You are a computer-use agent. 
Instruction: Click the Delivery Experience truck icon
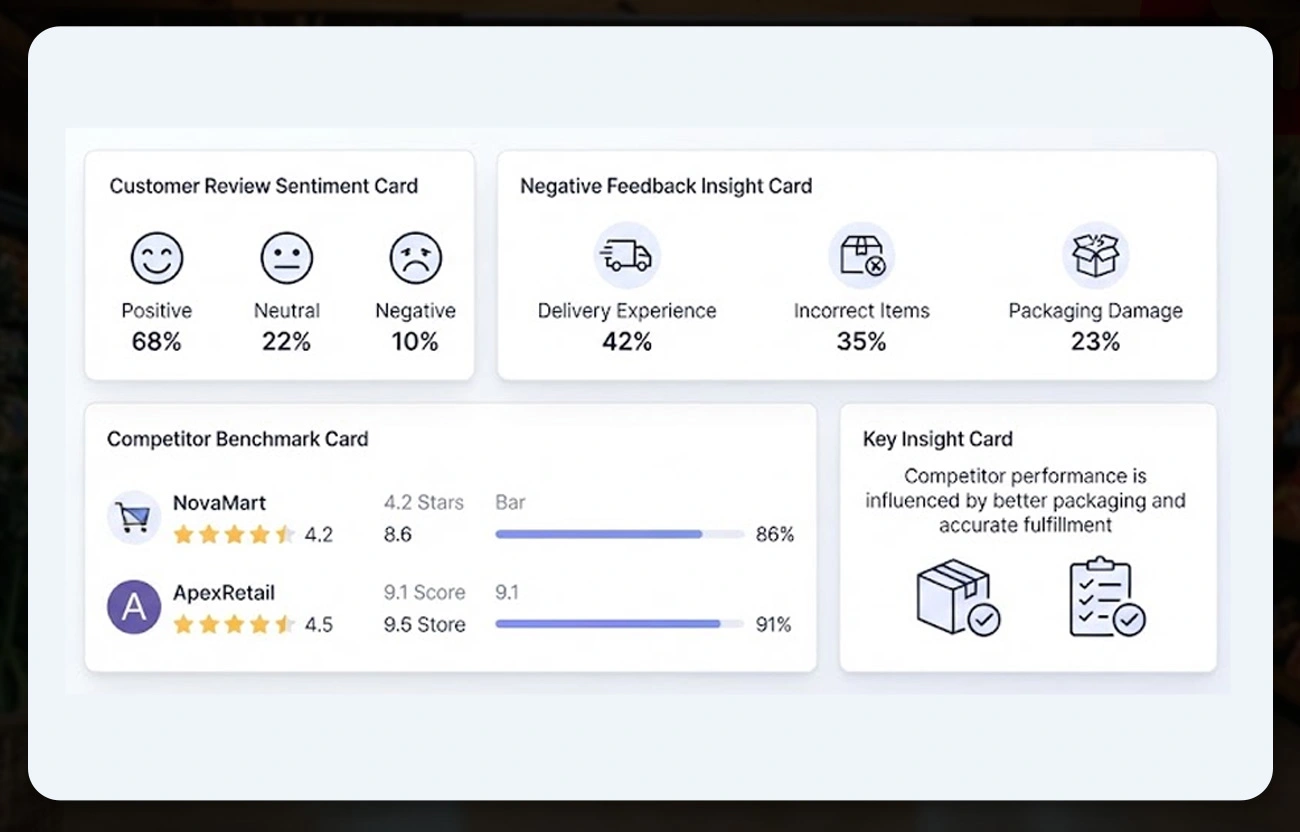tap(627, 255)
